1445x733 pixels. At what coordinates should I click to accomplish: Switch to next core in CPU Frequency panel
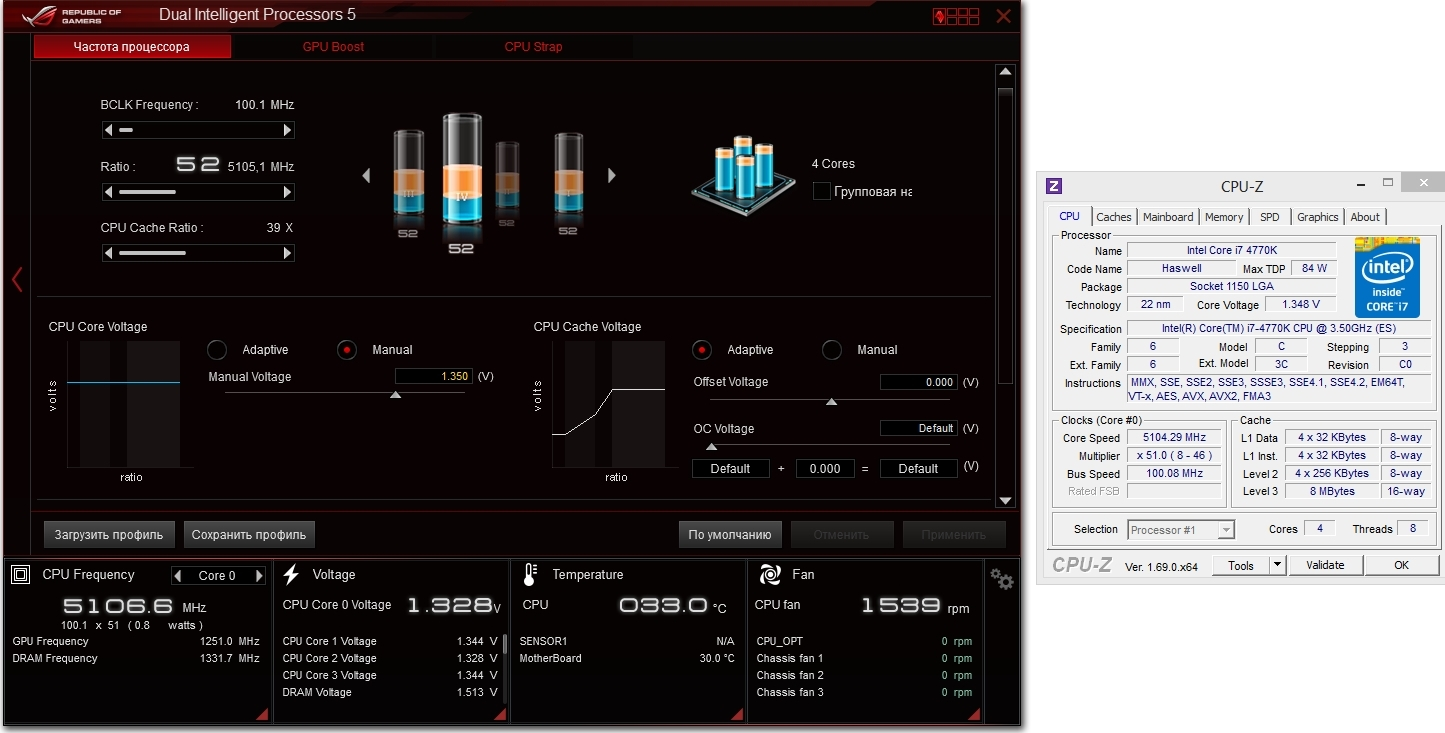click(x=259, y=575)
